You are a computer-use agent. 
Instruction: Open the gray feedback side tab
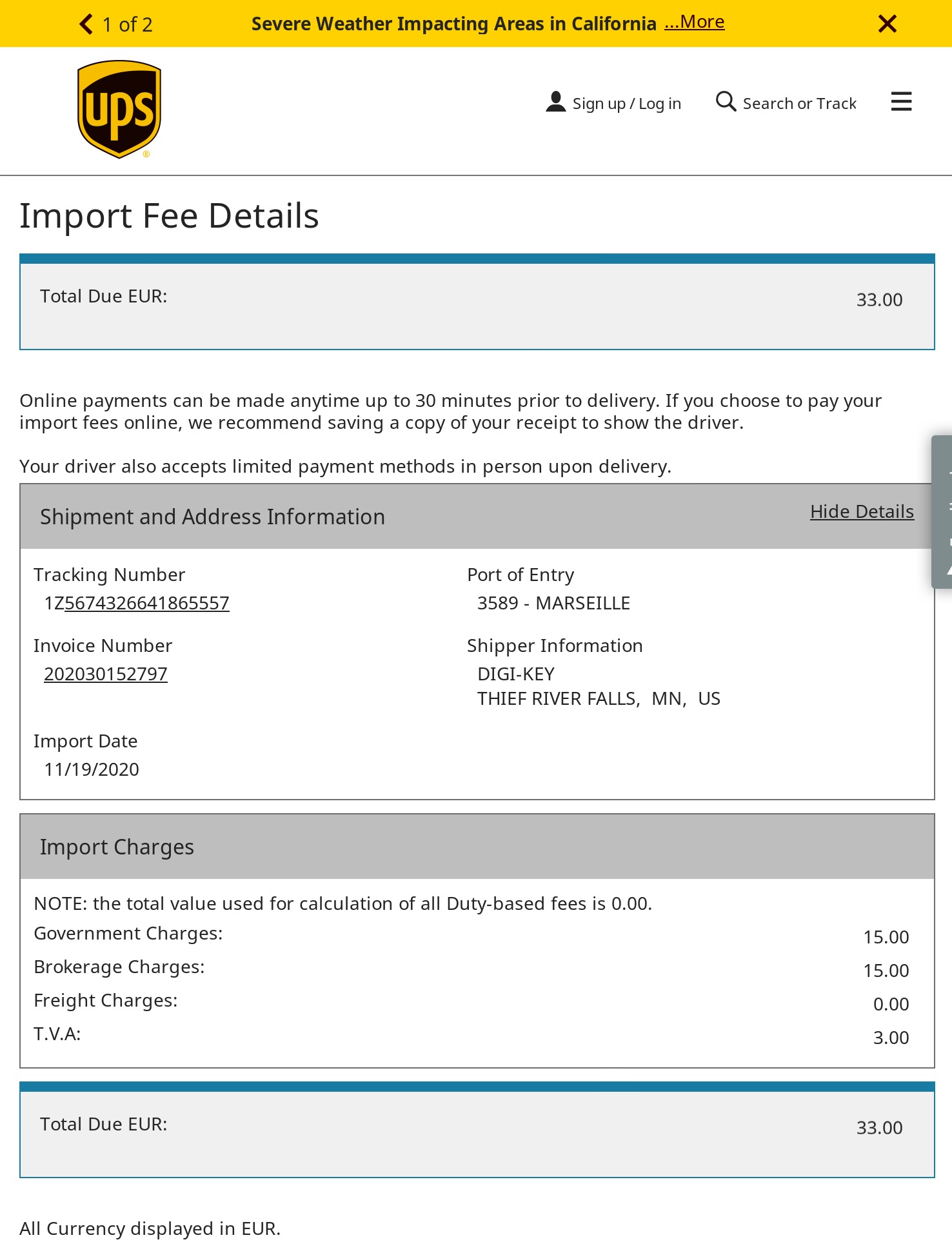click(x=942, y=511)
